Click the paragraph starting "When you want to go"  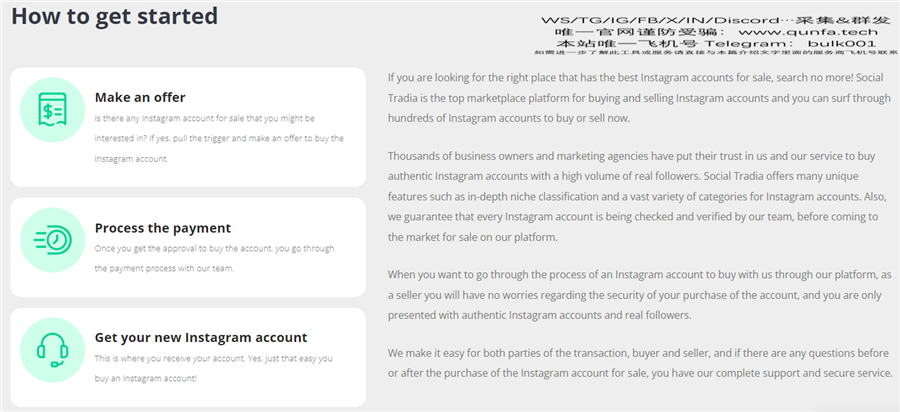click(640, 295)
